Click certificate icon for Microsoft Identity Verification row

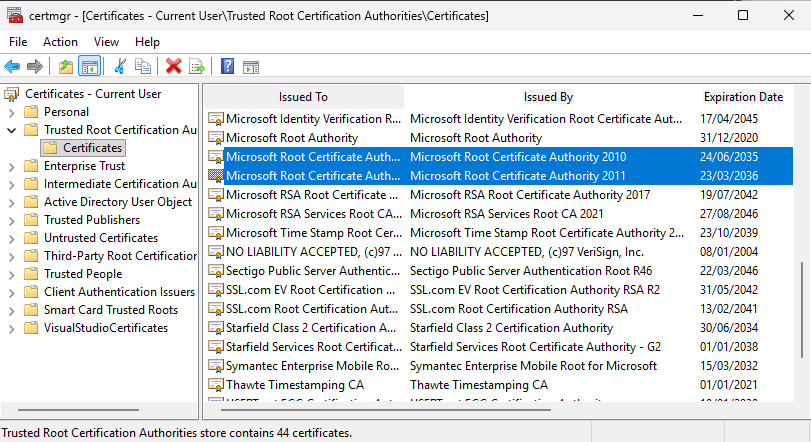[216, 119]
